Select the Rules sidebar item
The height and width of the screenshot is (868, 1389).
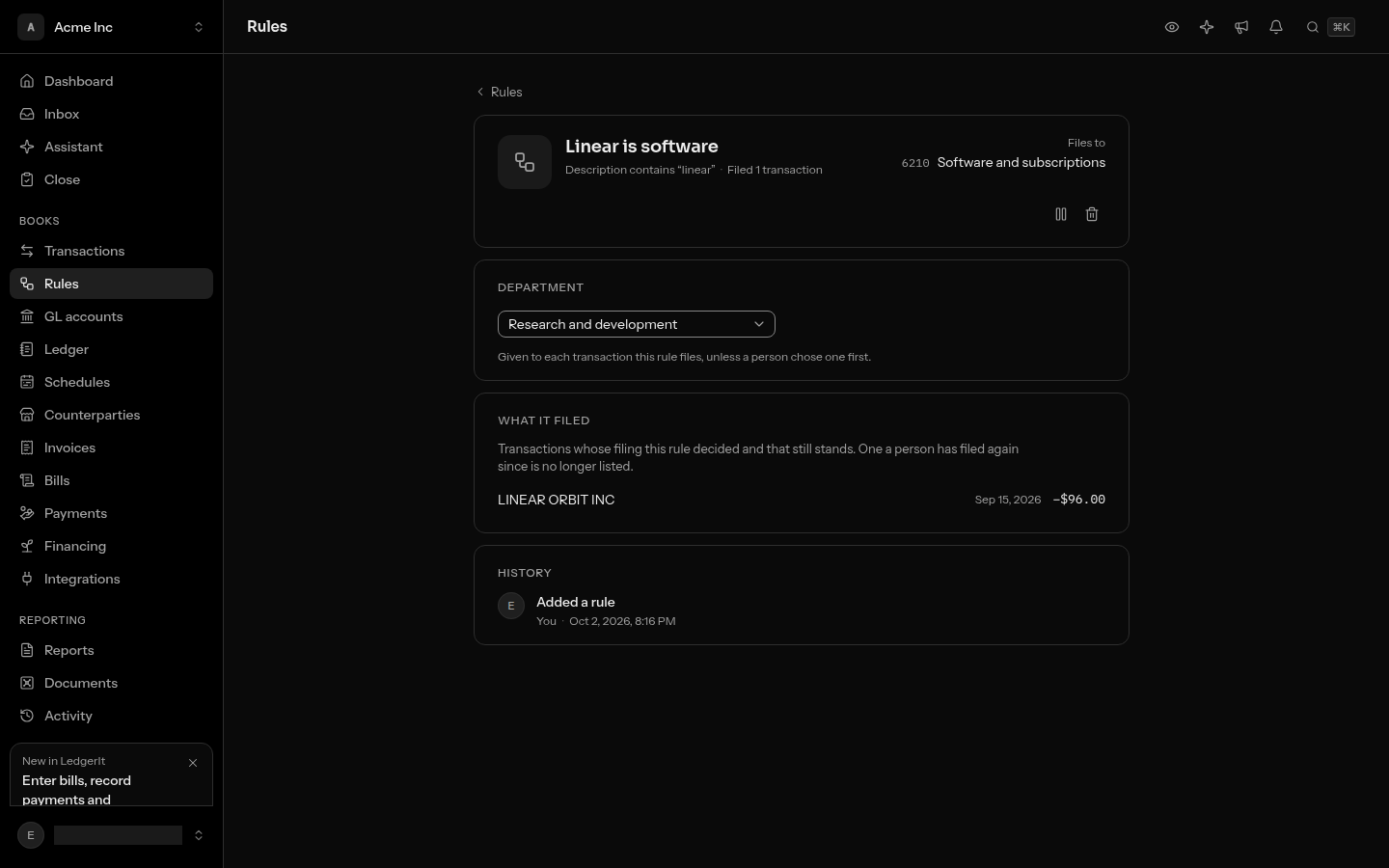[x=112, y=284]
